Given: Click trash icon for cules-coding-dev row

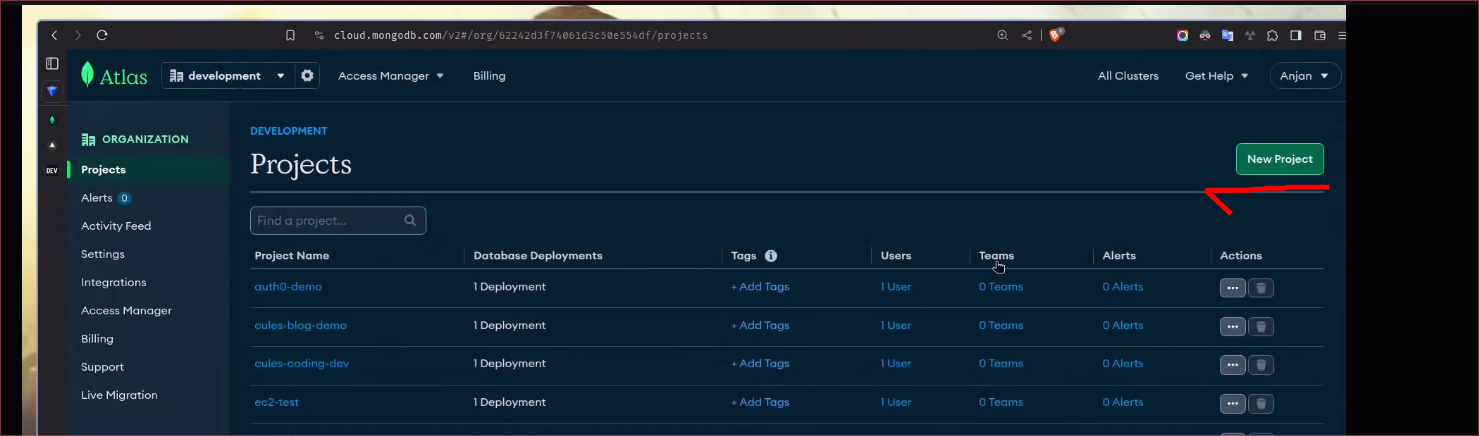Looking at the screenshot, I should point(1261,365).
